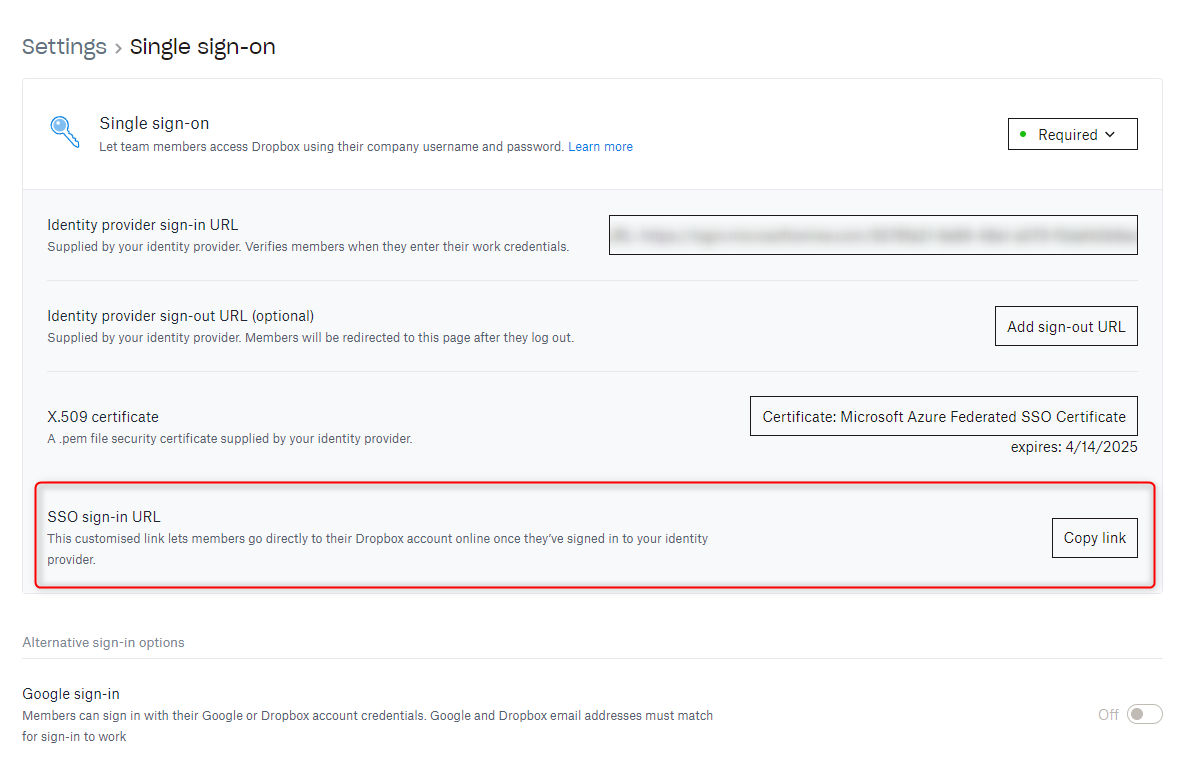Click the green status dot beside Required
The width and height of the screenshot is (1183, 765).
(x=1023, y=134)
